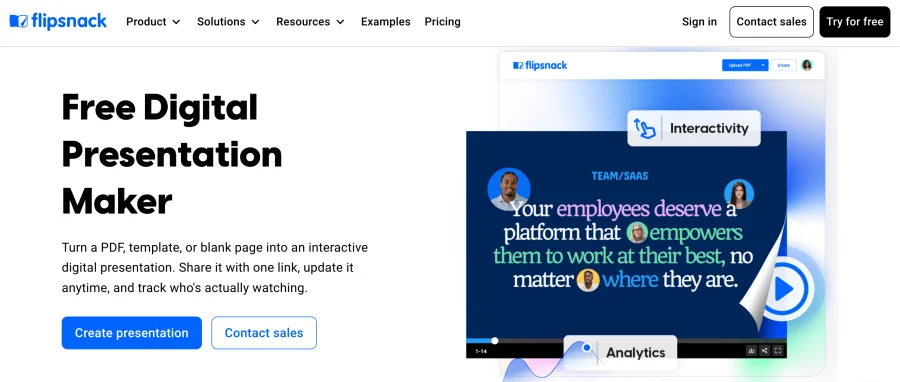Click the Interactivity hand icon
Image resolution: width=900 pixels, height=382 pixels.
(645, 128)
